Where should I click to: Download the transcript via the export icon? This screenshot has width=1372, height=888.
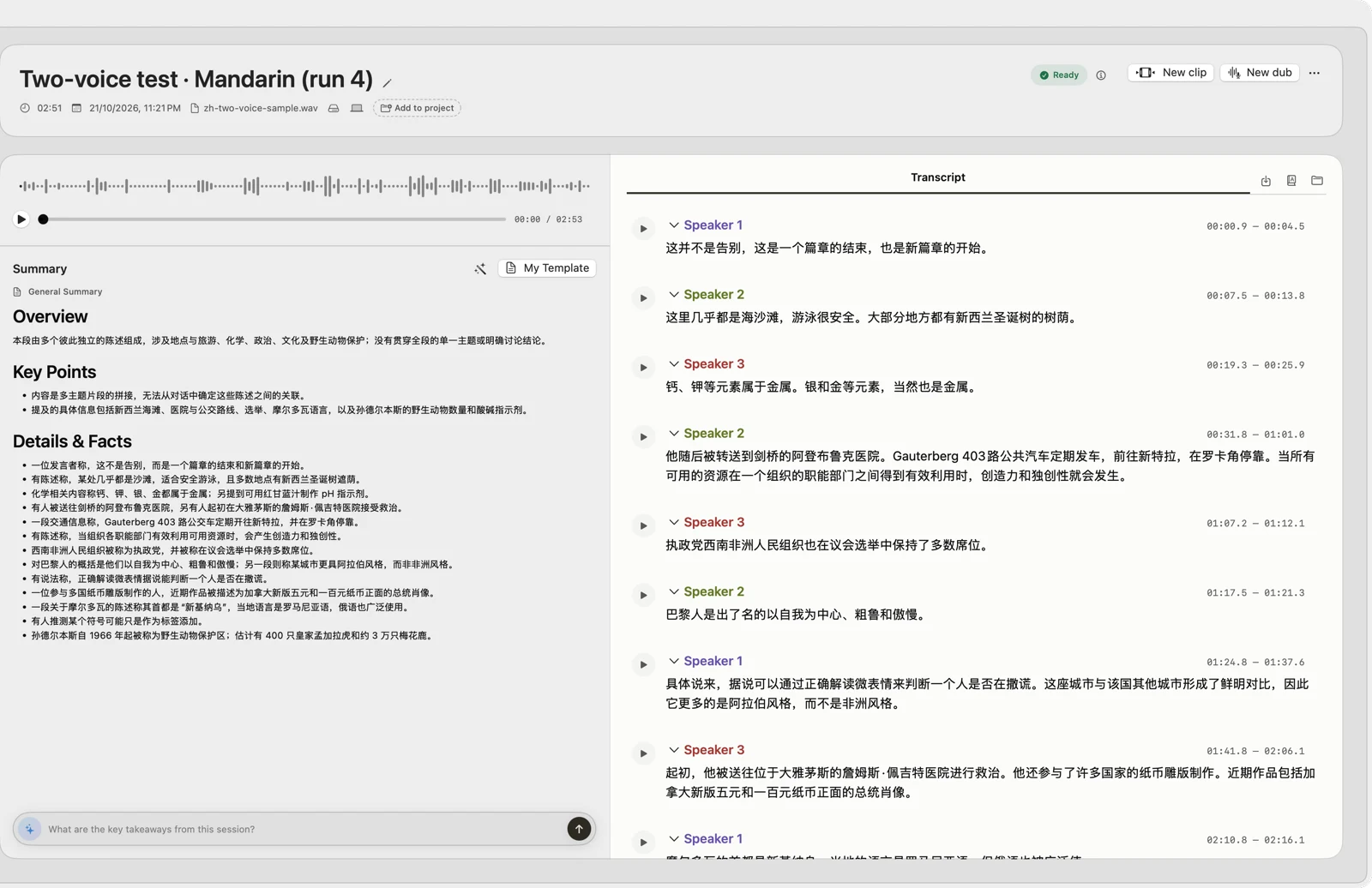(1266, 181)
